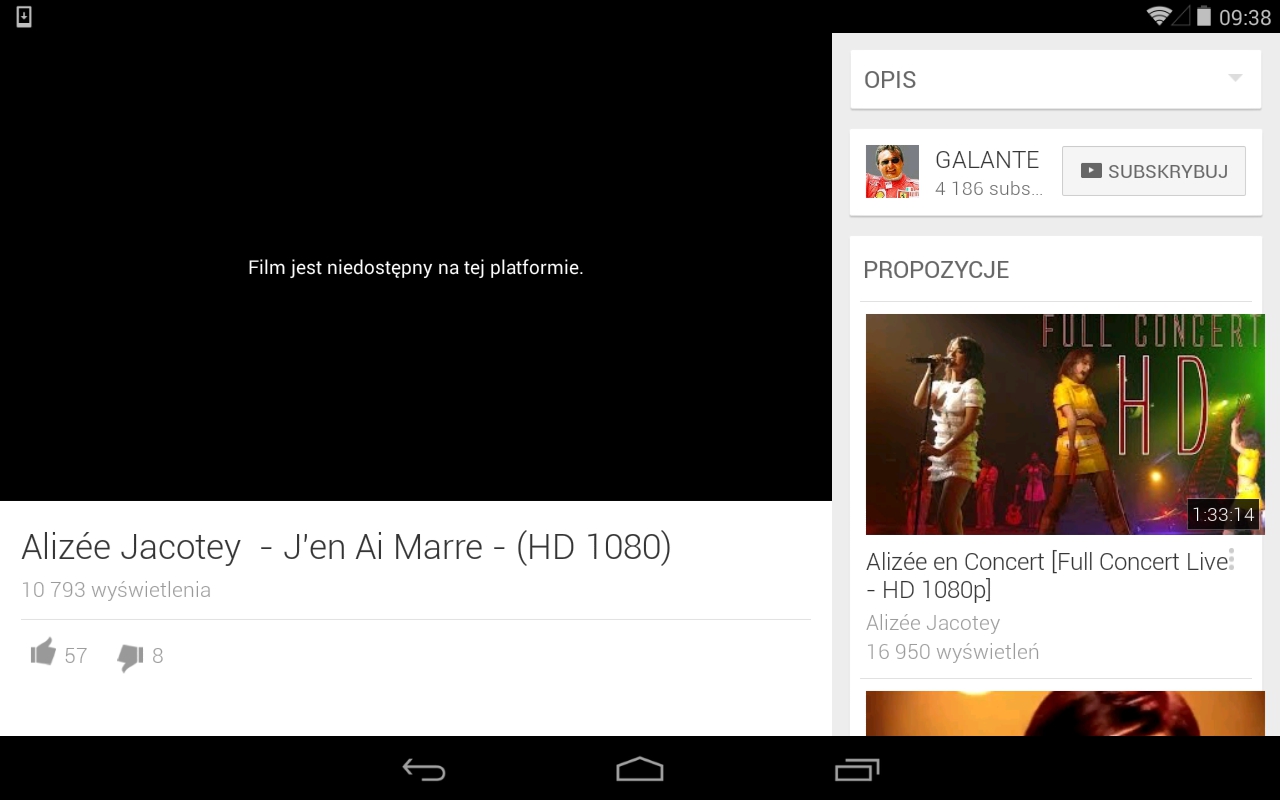
Task: Open the partially visible second suggested thumbnail
Action: [1064, 713]
